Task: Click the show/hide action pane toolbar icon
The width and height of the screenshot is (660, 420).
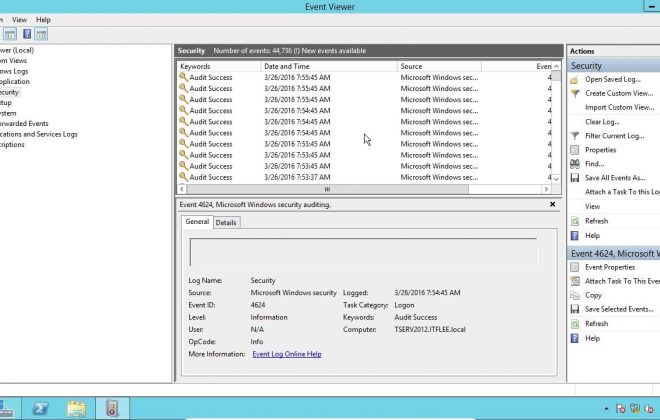Action: point(41,34)
